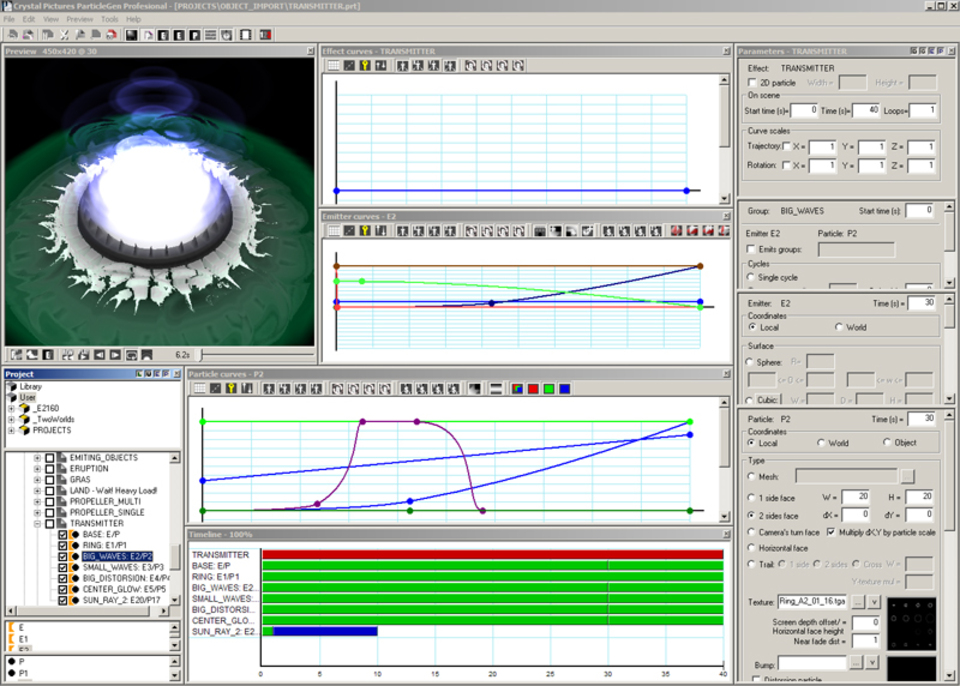Open the Texture dropdown arrow button

873,601
